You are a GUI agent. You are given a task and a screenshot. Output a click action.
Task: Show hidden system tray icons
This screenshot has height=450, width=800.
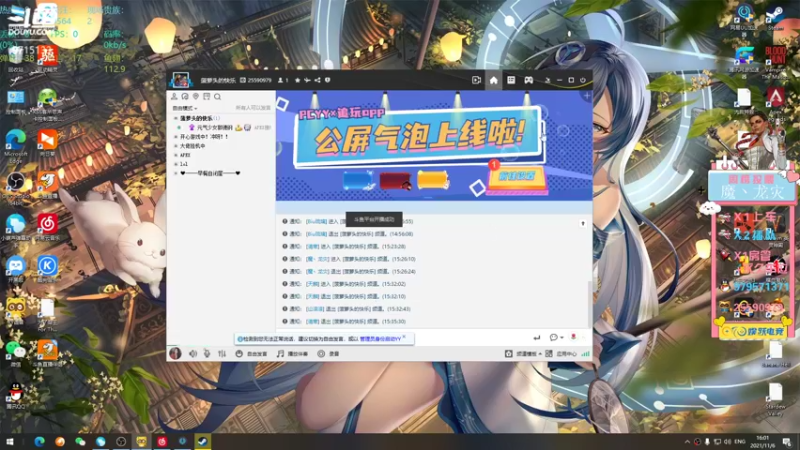pos(687,442)
